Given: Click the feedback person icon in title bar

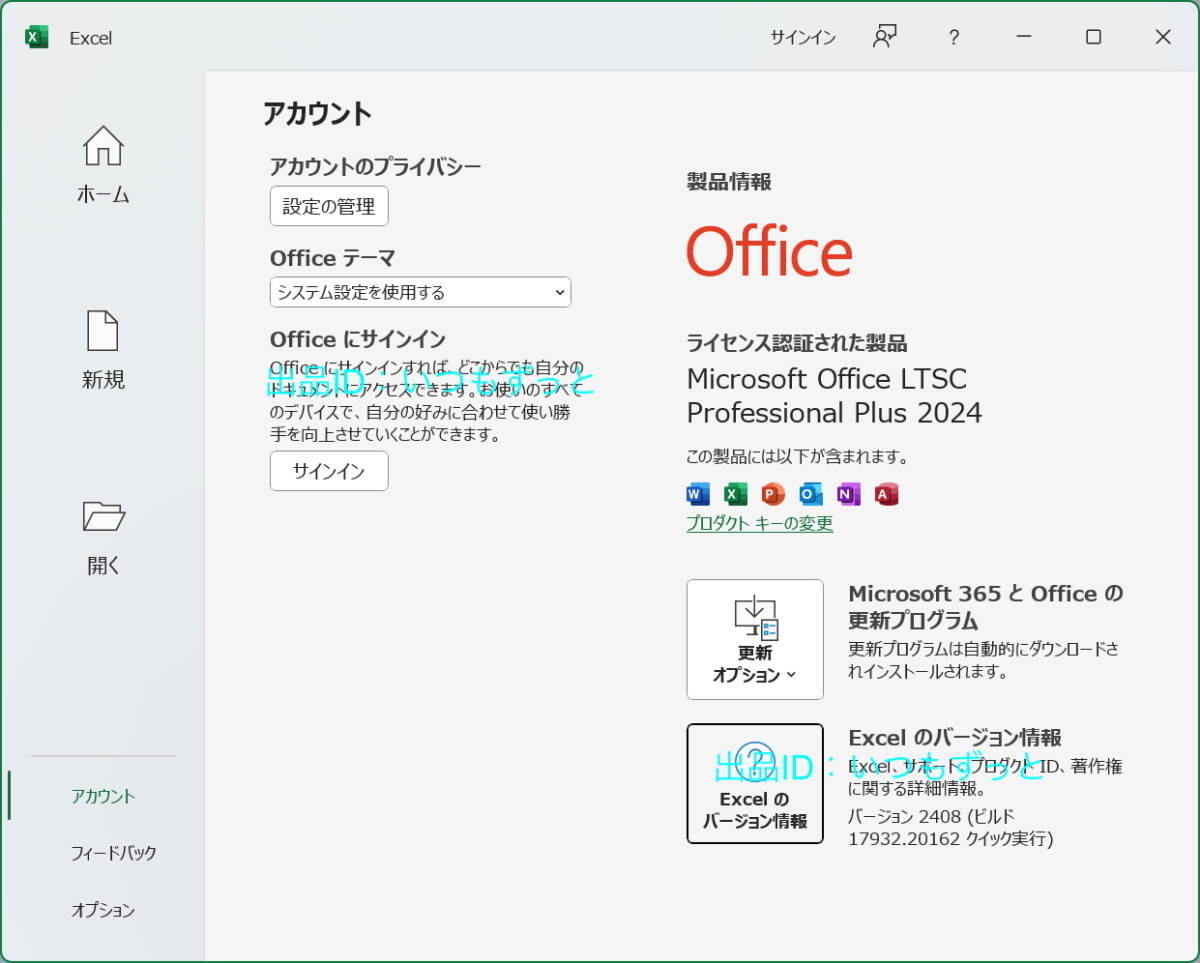Looking at the screenshot, I should [884, 37].
